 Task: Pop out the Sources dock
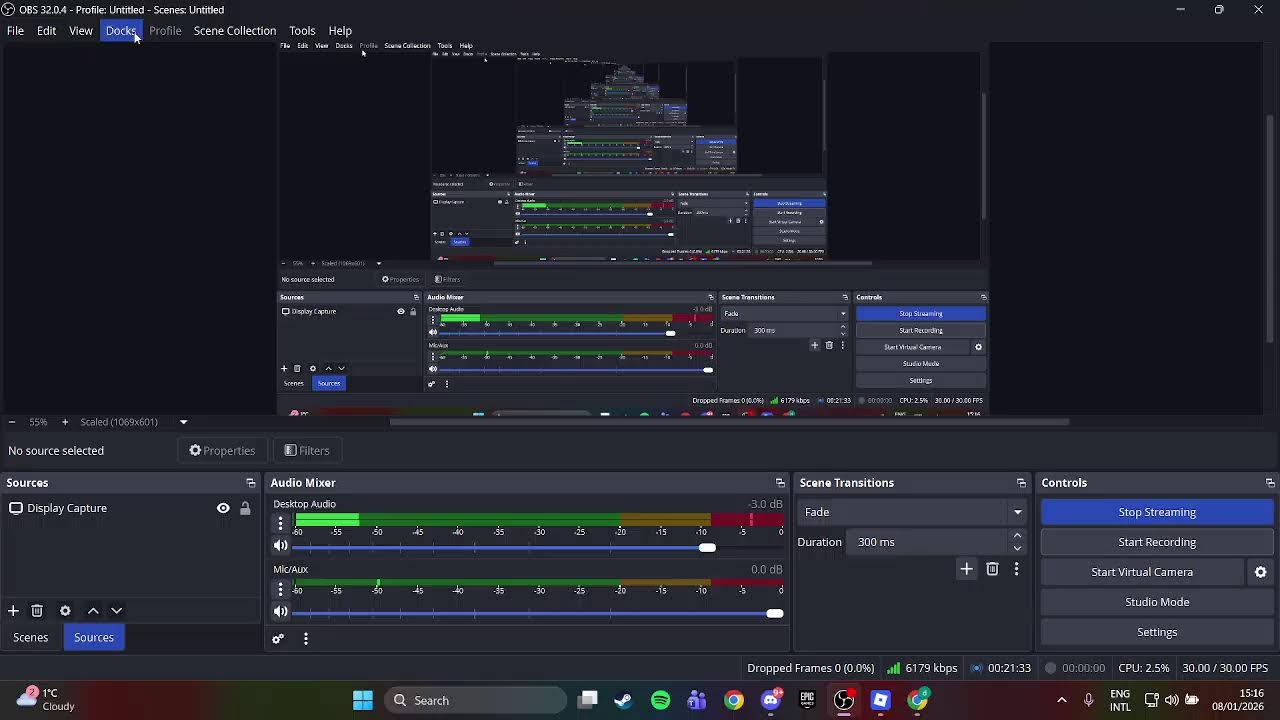pyautogui.click(x=250, y=483)
